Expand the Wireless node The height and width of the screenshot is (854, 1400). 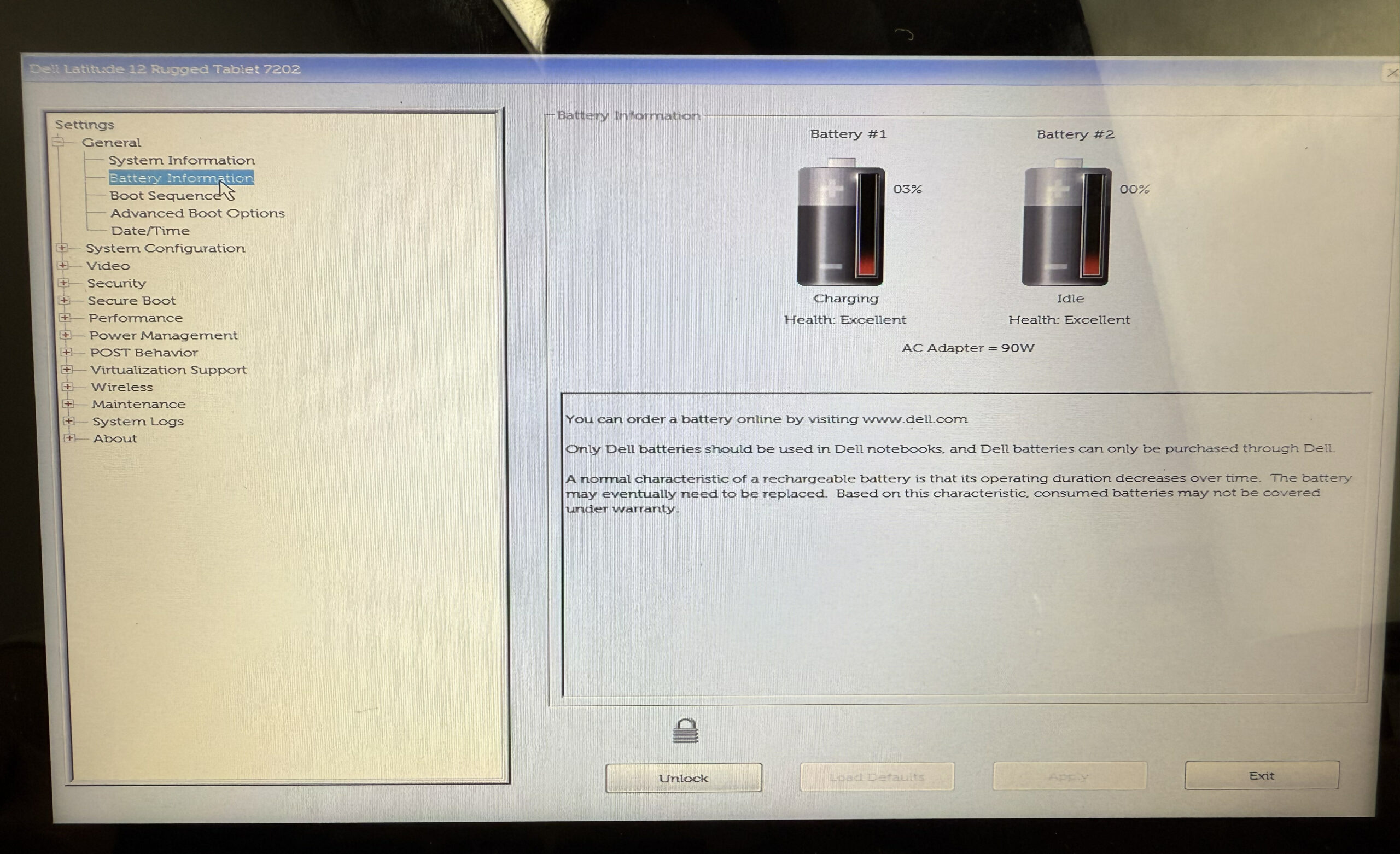[67, 387]
